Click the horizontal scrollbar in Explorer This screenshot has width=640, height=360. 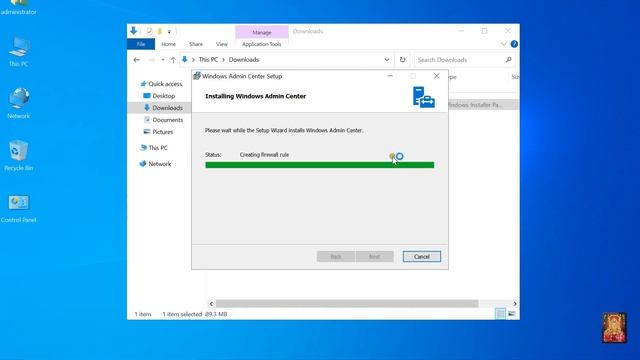(x=347, y=304)
